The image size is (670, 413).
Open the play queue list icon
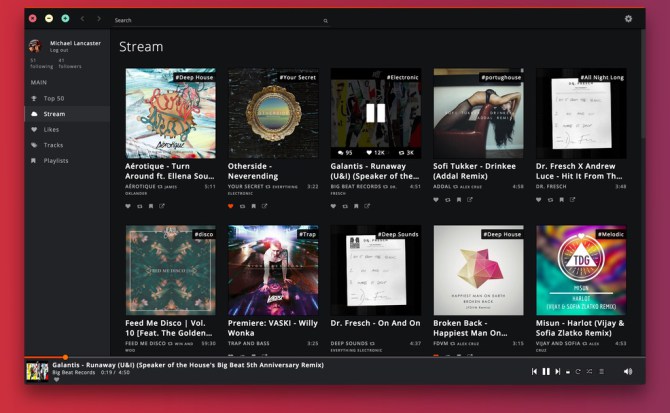click(x=602, y=372)
